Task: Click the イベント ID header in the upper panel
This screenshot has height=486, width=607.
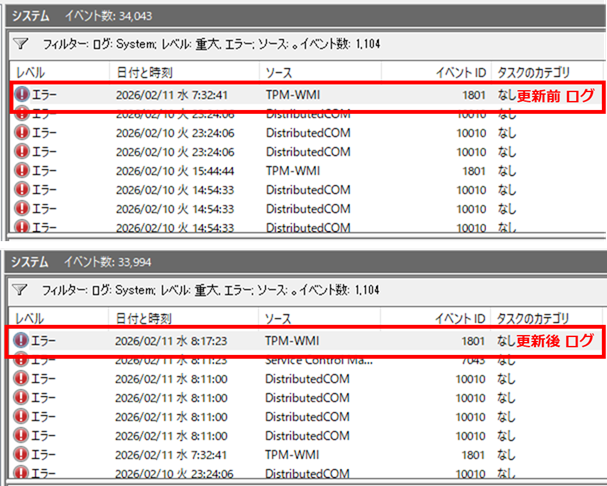Action: (460, 72)
